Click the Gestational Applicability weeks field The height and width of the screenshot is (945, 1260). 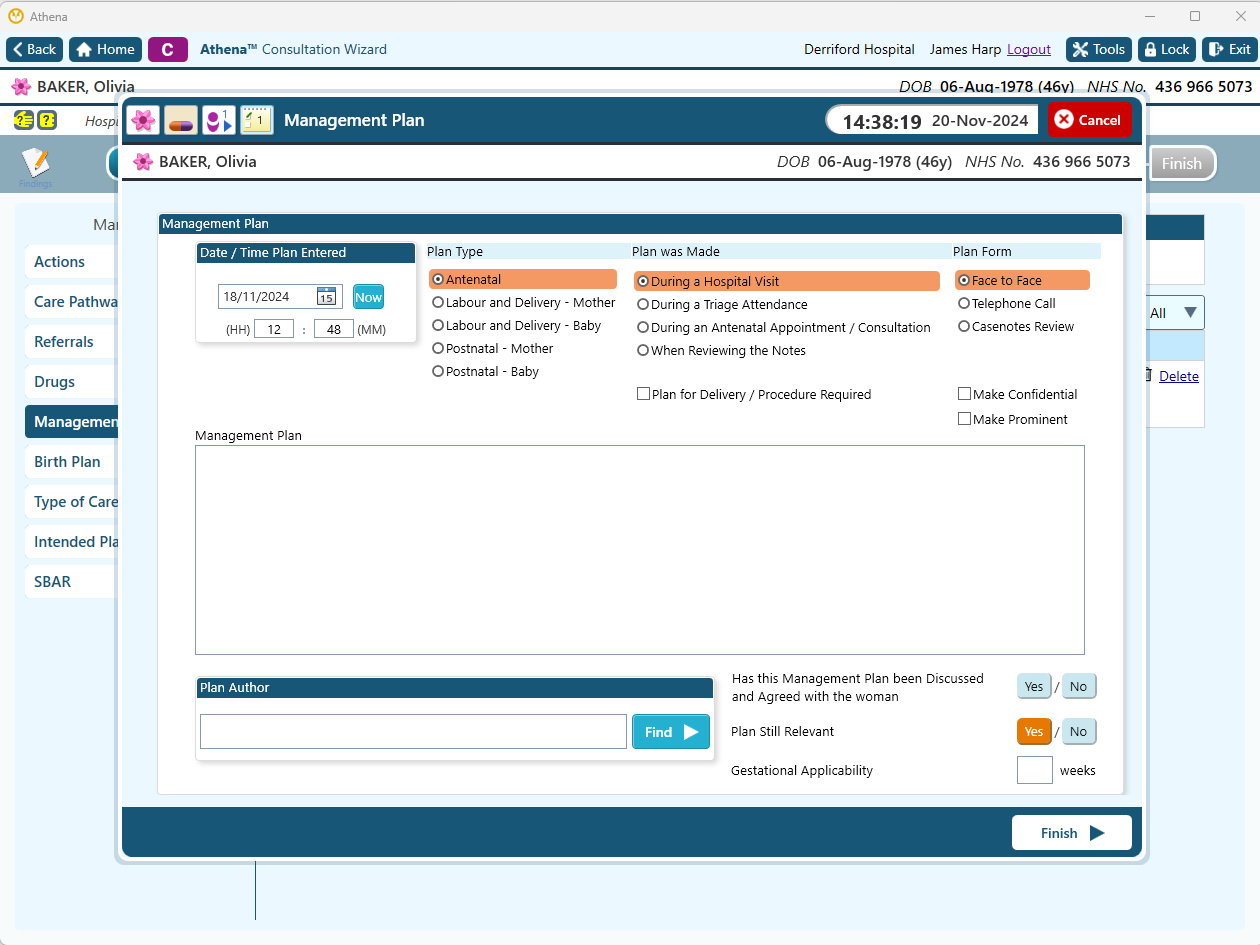point(1035,770)
